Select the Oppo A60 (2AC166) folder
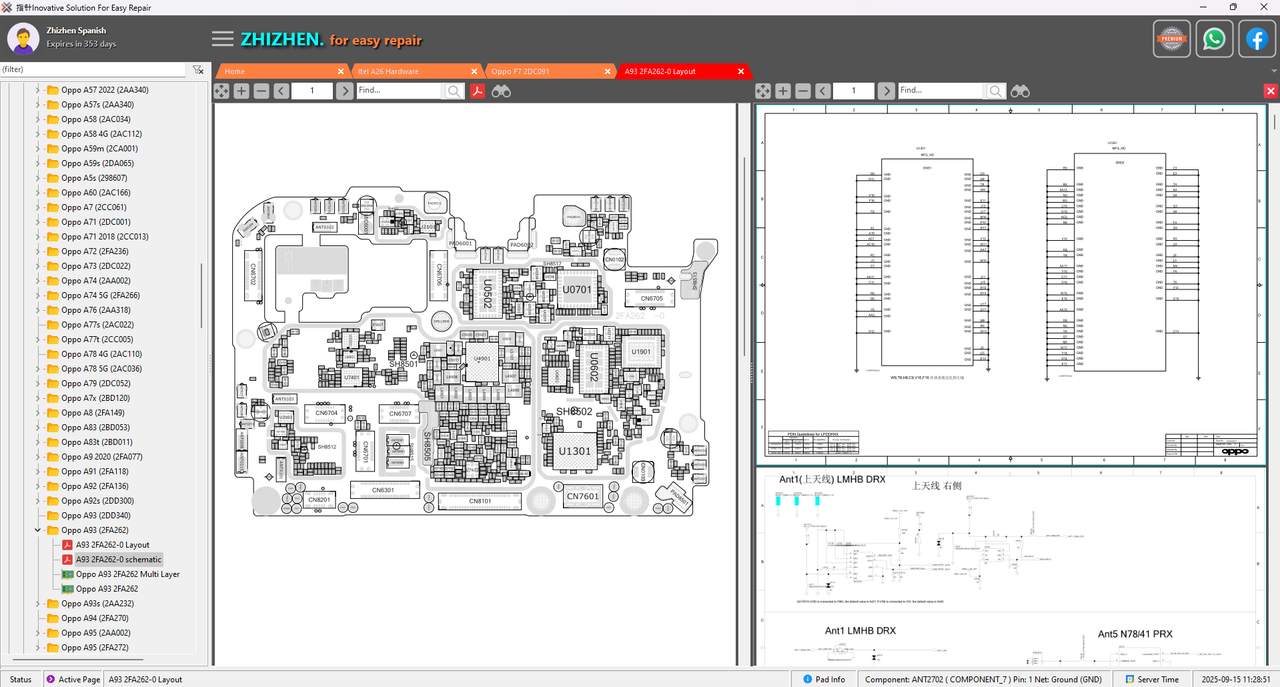Screen dimensions: 1280x687 pyautogui.click(x=95, y=193)
